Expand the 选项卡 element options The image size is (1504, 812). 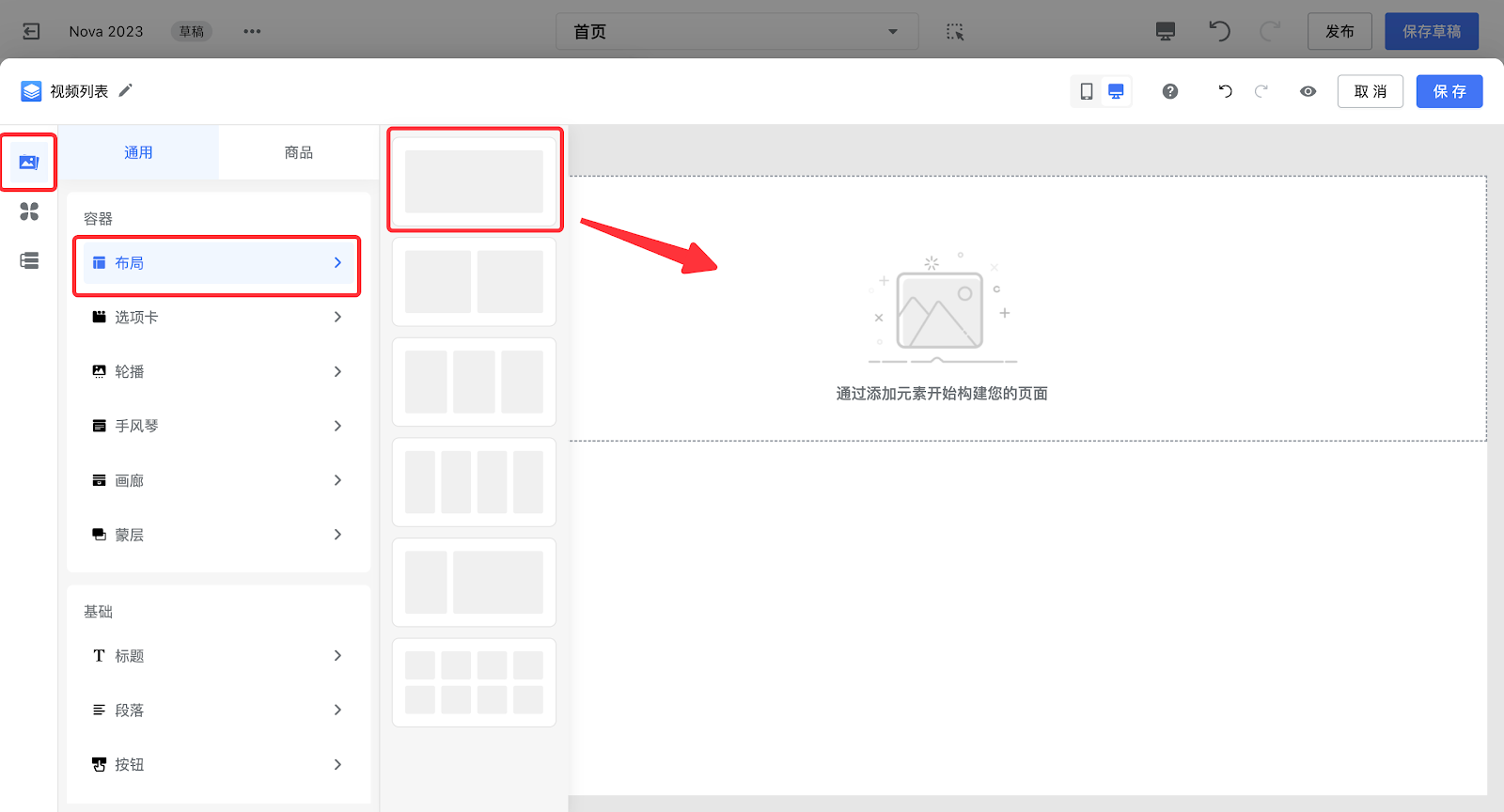(217, 318)
